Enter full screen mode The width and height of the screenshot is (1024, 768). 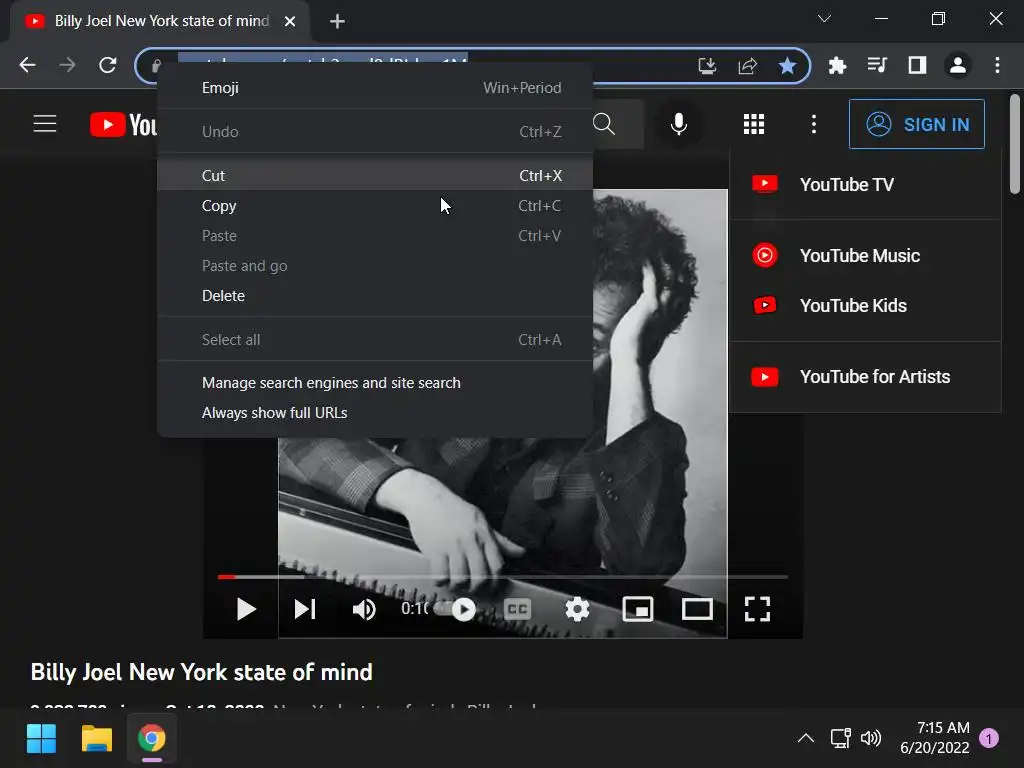pyautogui.click(x=758, y=609)
